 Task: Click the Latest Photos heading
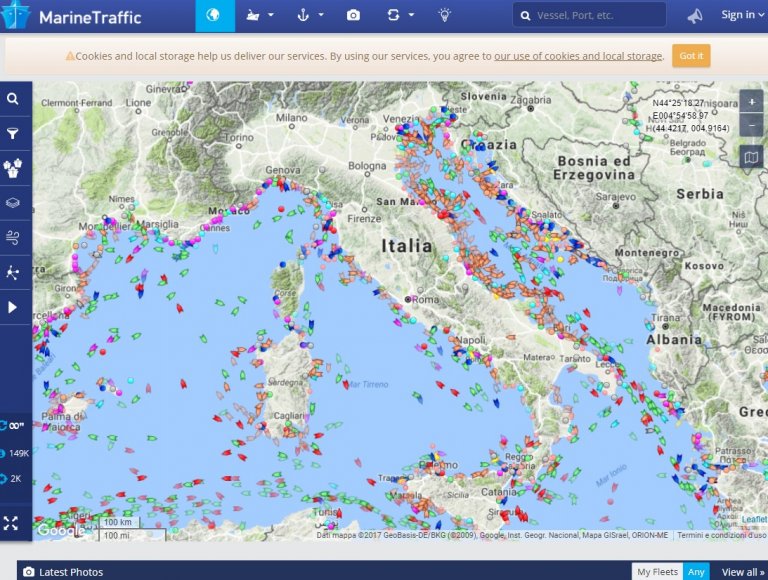(x=71, y=572)
